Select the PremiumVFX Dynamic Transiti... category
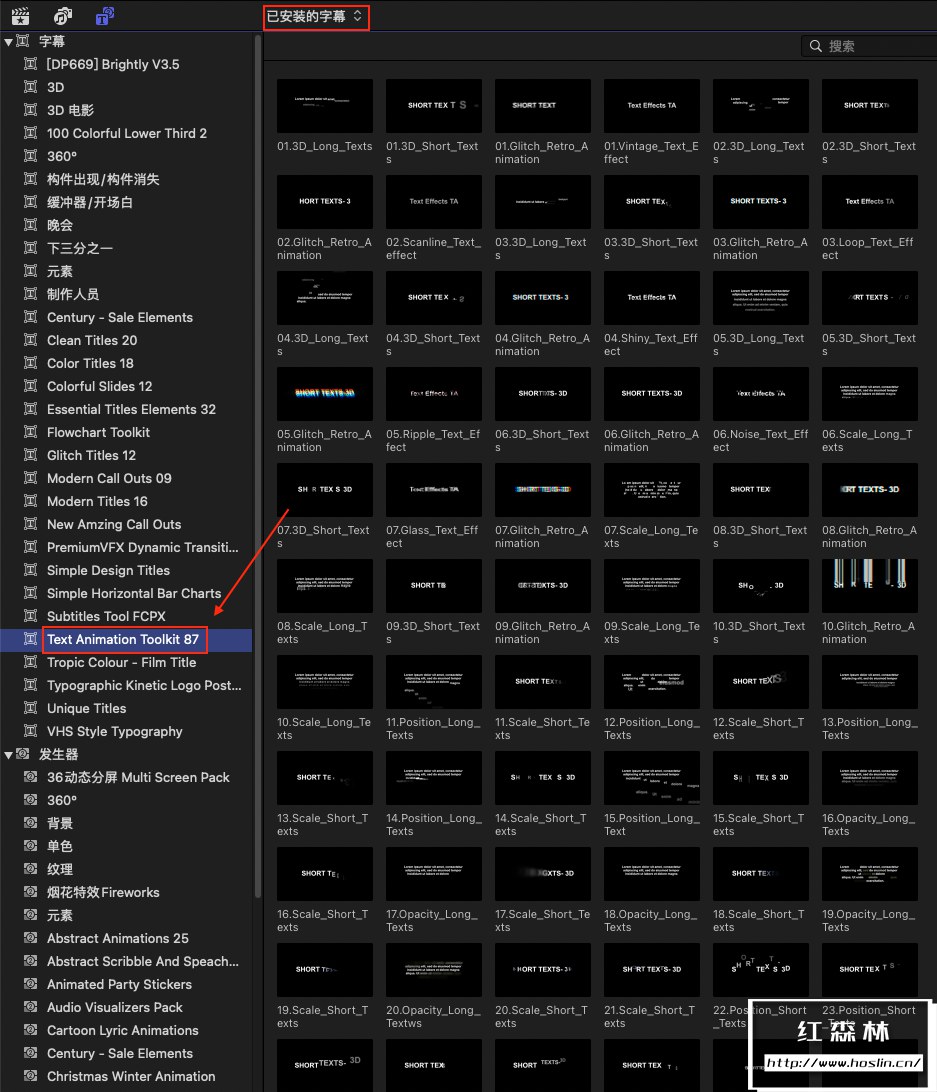Image resolution: width=937 pixels, height=1092 pixels. tap(142, 547)
